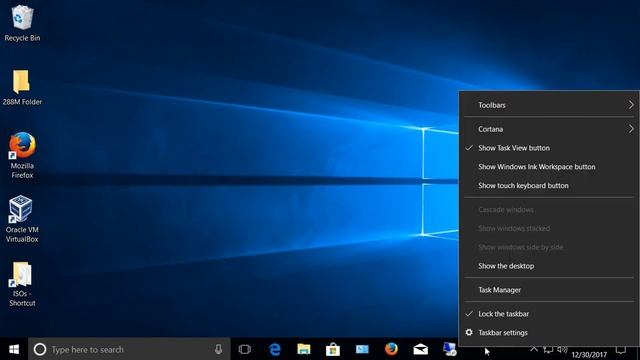The image size is (640, 360).
Task: Open Task View from the taskbar
Action: (x=245, y=349)
